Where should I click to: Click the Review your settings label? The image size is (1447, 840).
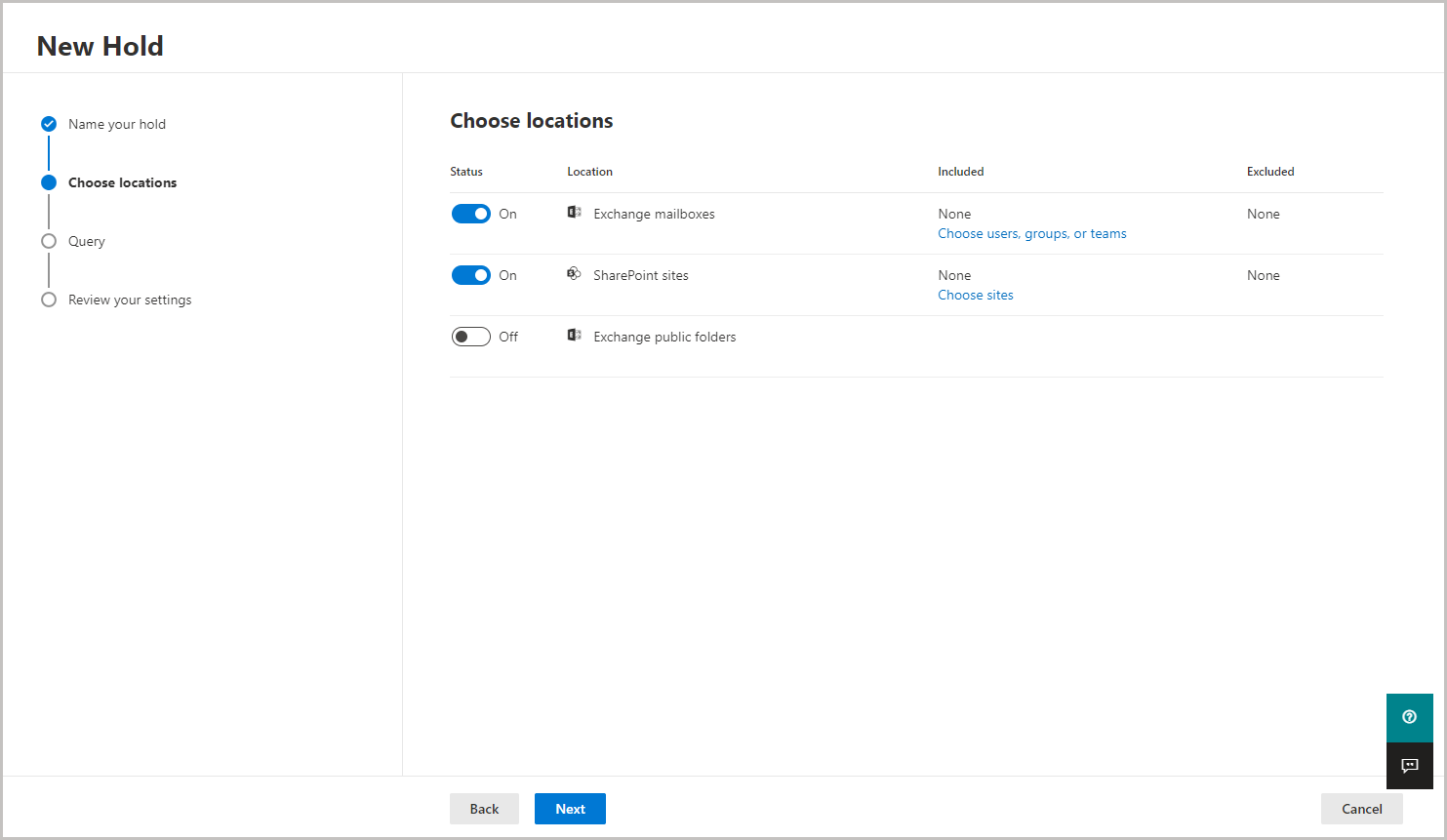pos(130,300)
